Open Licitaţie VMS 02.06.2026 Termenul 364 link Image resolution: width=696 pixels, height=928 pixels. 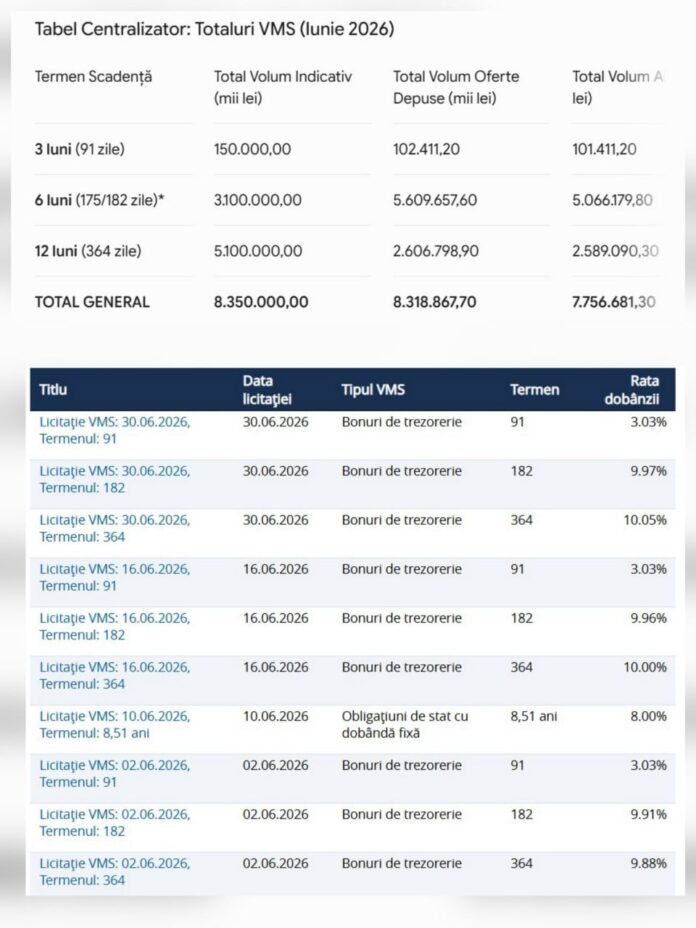[x=115, y=872]
